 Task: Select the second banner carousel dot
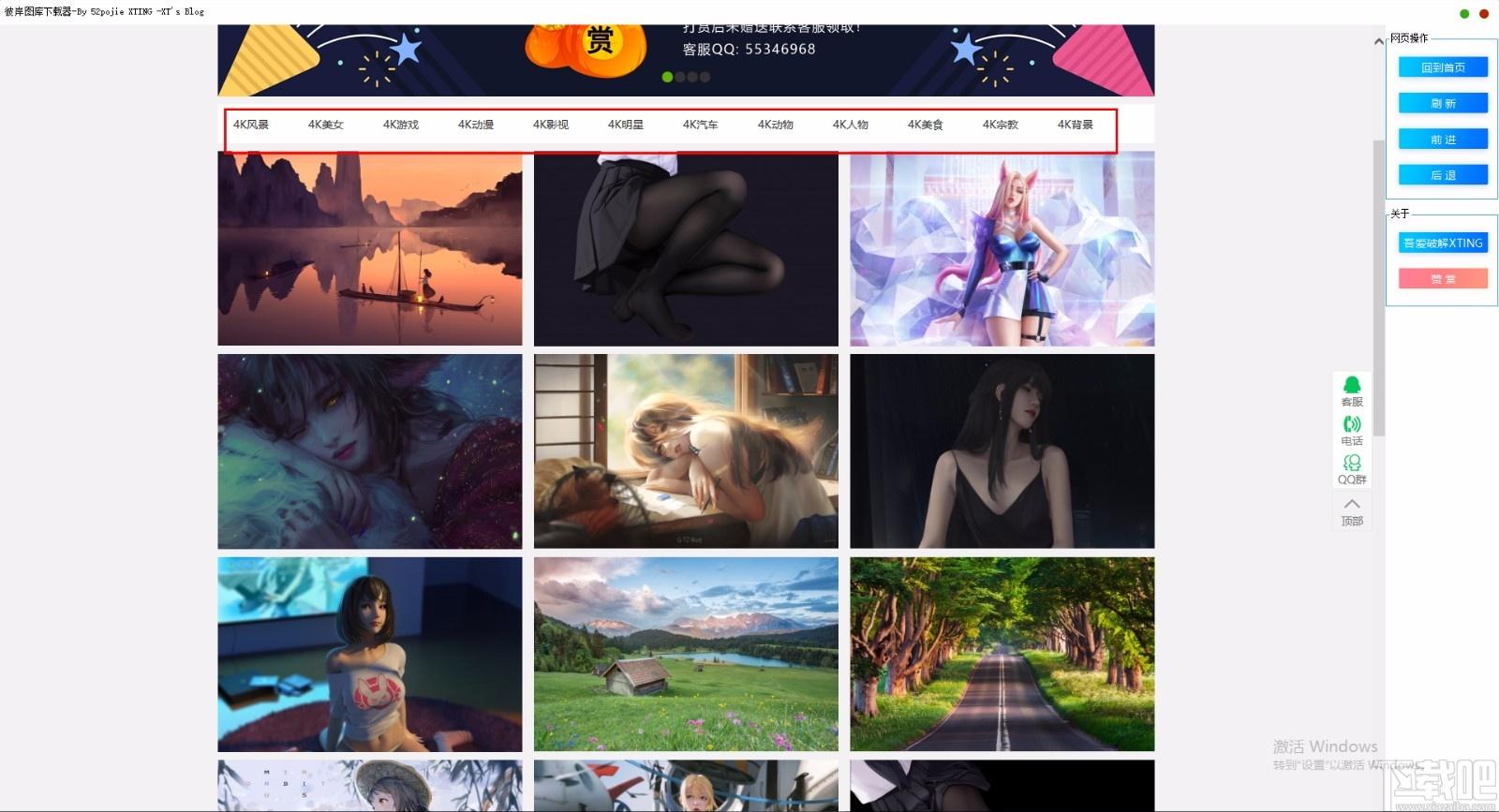click(680, 77)
